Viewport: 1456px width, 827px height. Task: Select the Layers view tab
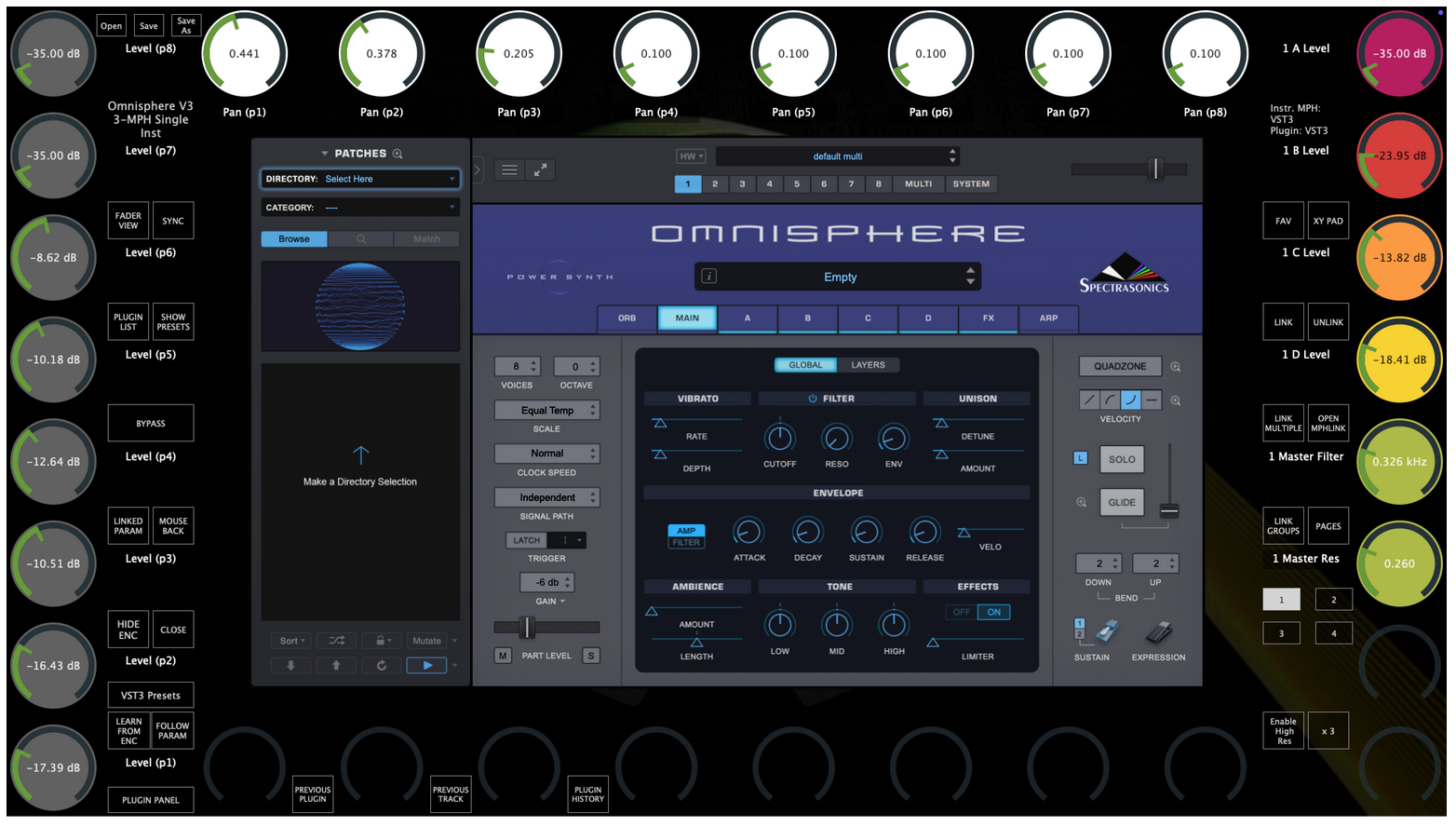[868, 365]
